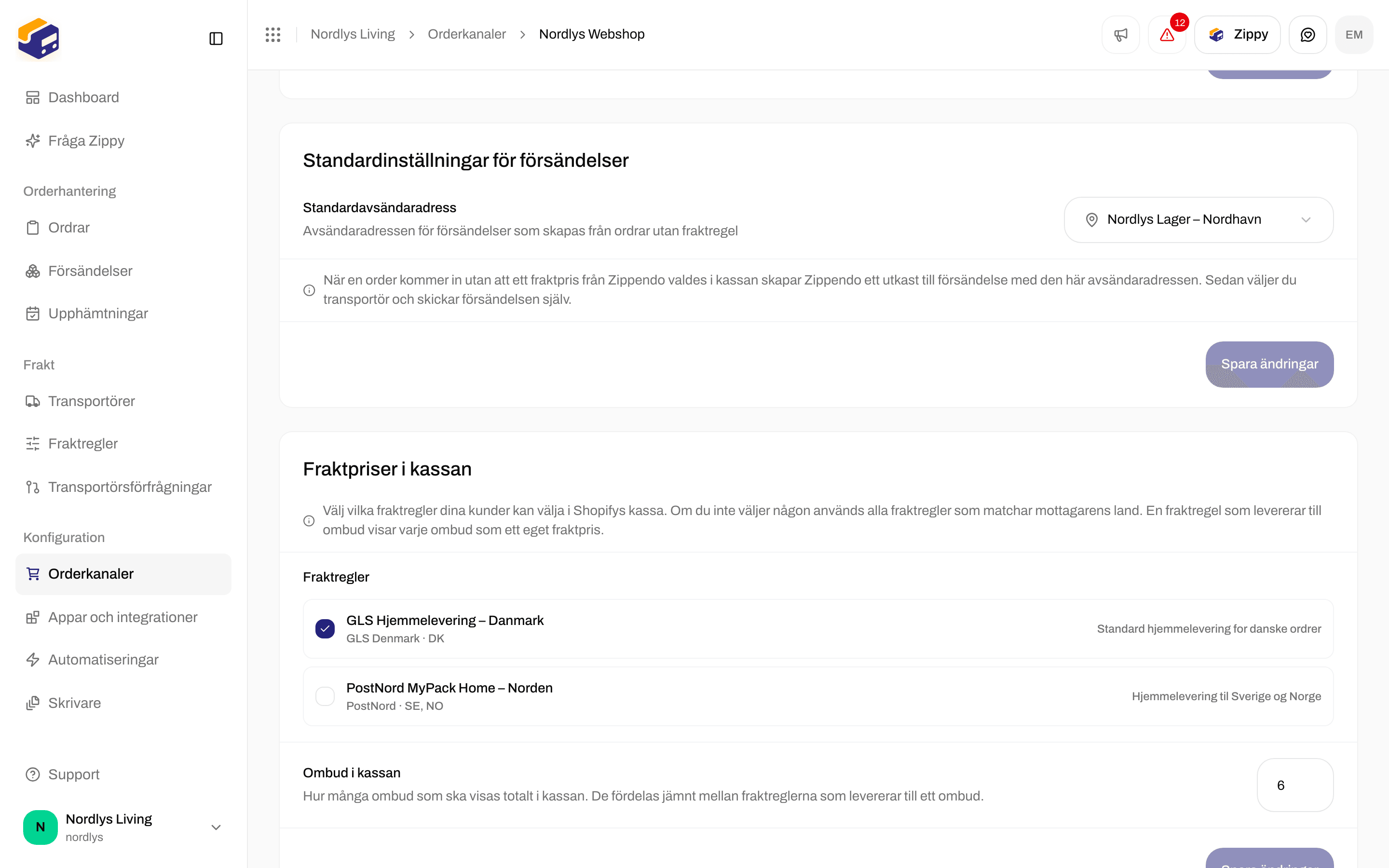
Task: Open Fraktregler in the sidebar
Action: 123,444
